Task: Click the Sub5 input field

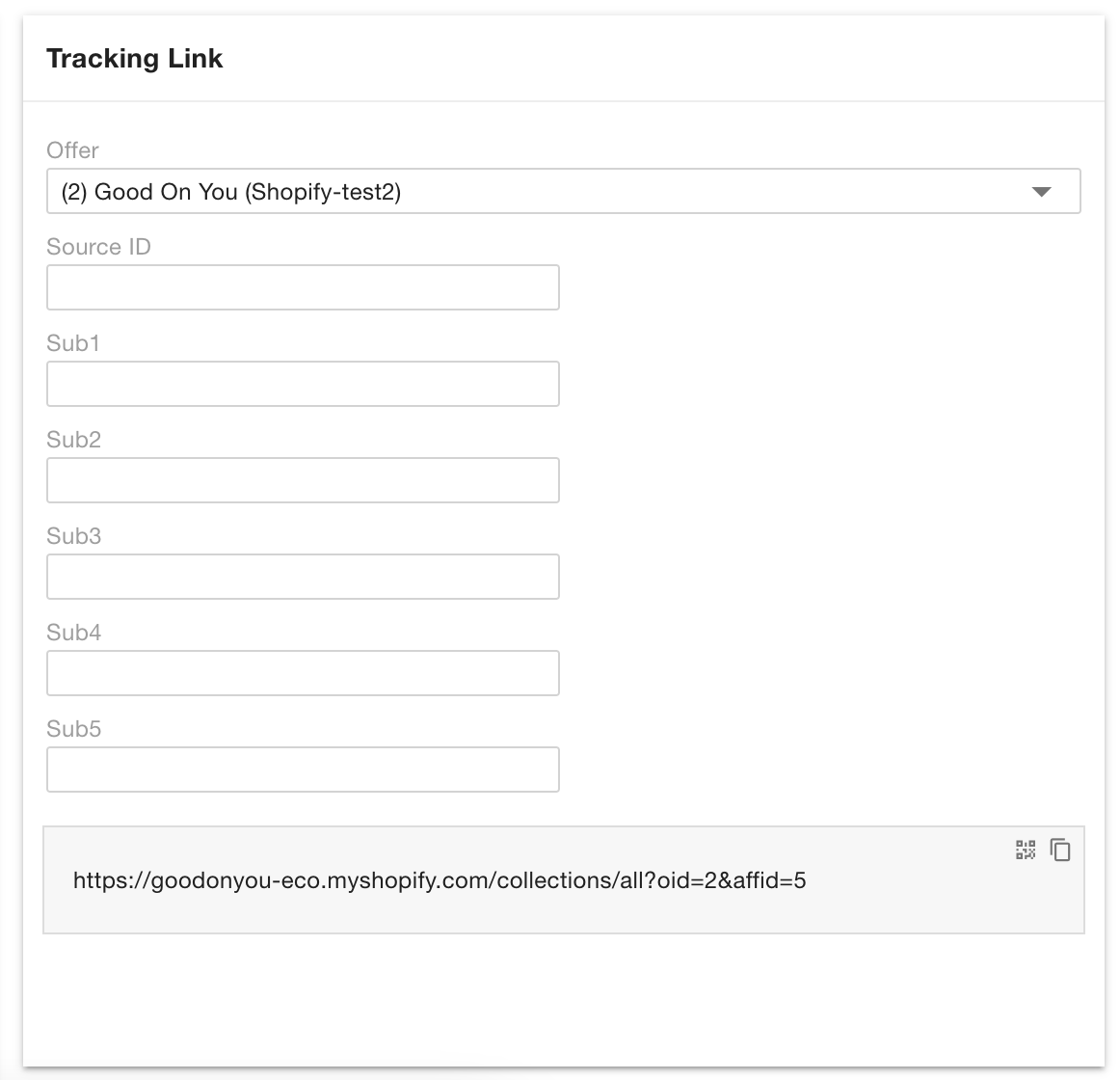Action: 303,769
